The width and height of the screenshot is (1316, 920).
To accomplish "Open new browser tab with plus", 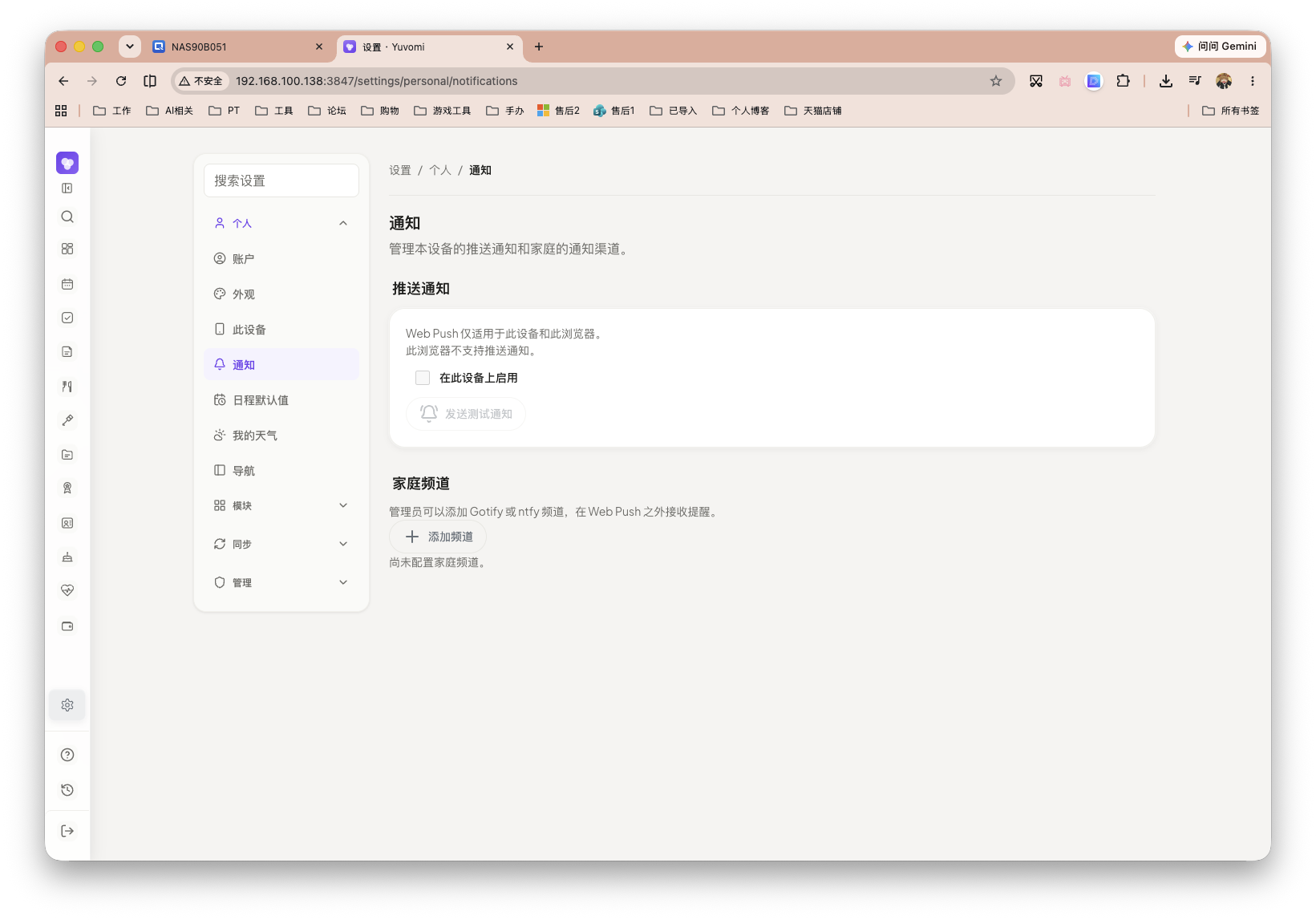I will [x=539, y=47].
